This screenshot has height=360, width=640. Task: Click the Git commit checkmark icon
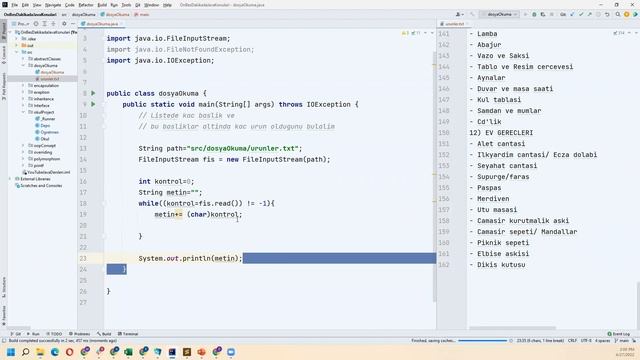pos(581,14)
